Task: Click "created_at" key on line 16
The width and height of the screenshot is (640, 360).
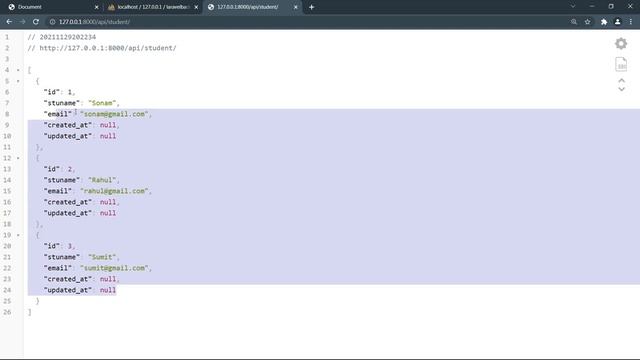Action: point(68,202)
